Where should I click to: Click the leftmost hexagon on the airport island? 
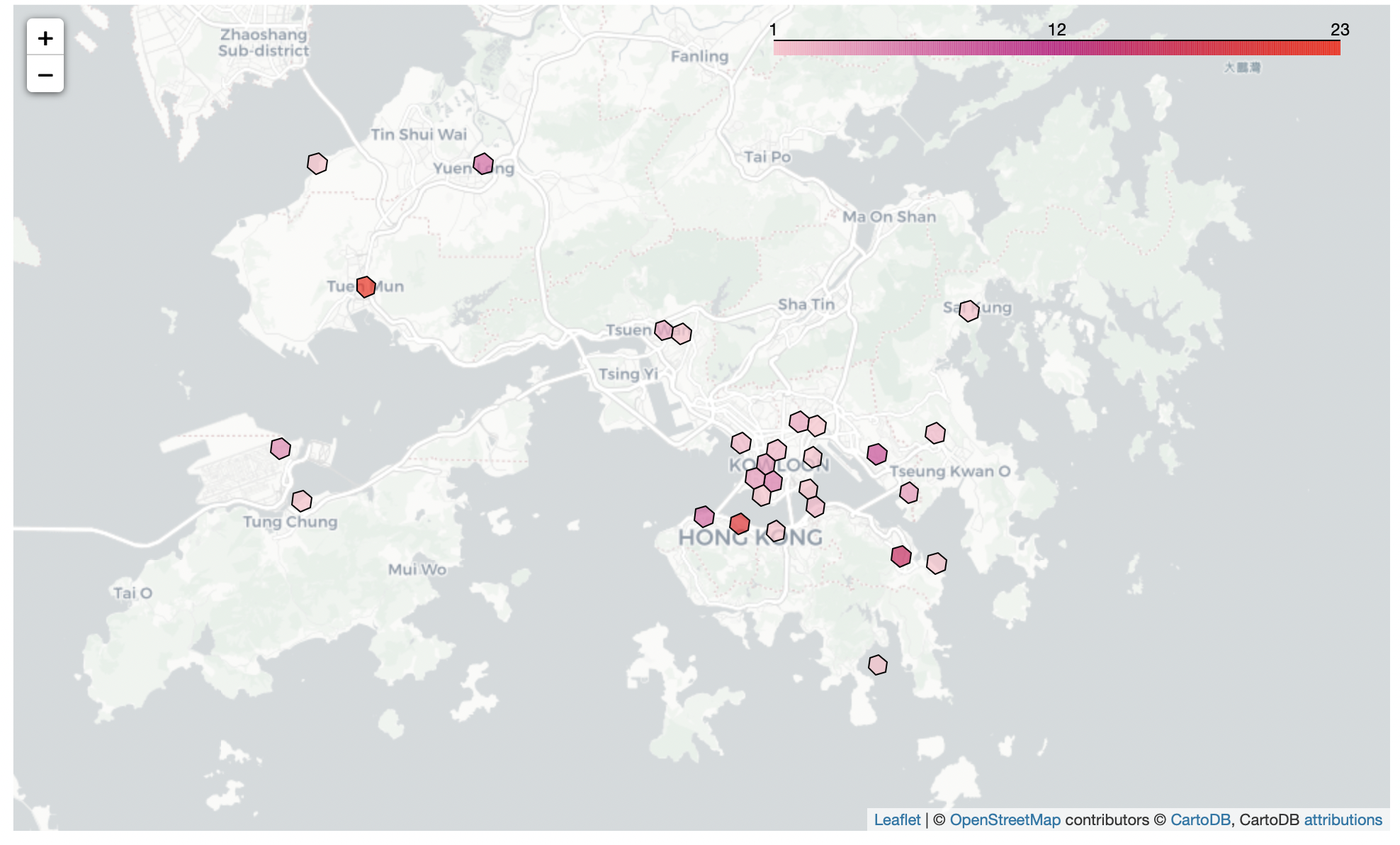281,447
